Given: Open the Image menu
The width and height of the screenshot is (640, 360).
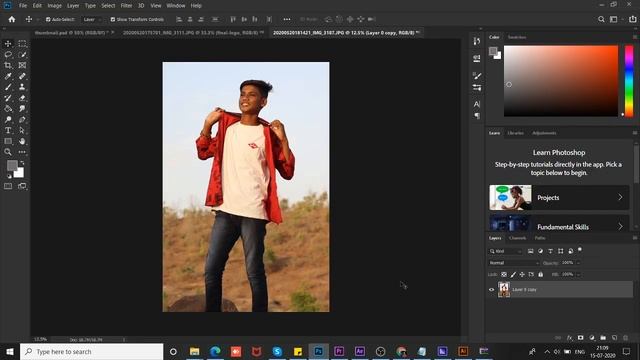Looking at the screenshot, I should tap(54, 6).
